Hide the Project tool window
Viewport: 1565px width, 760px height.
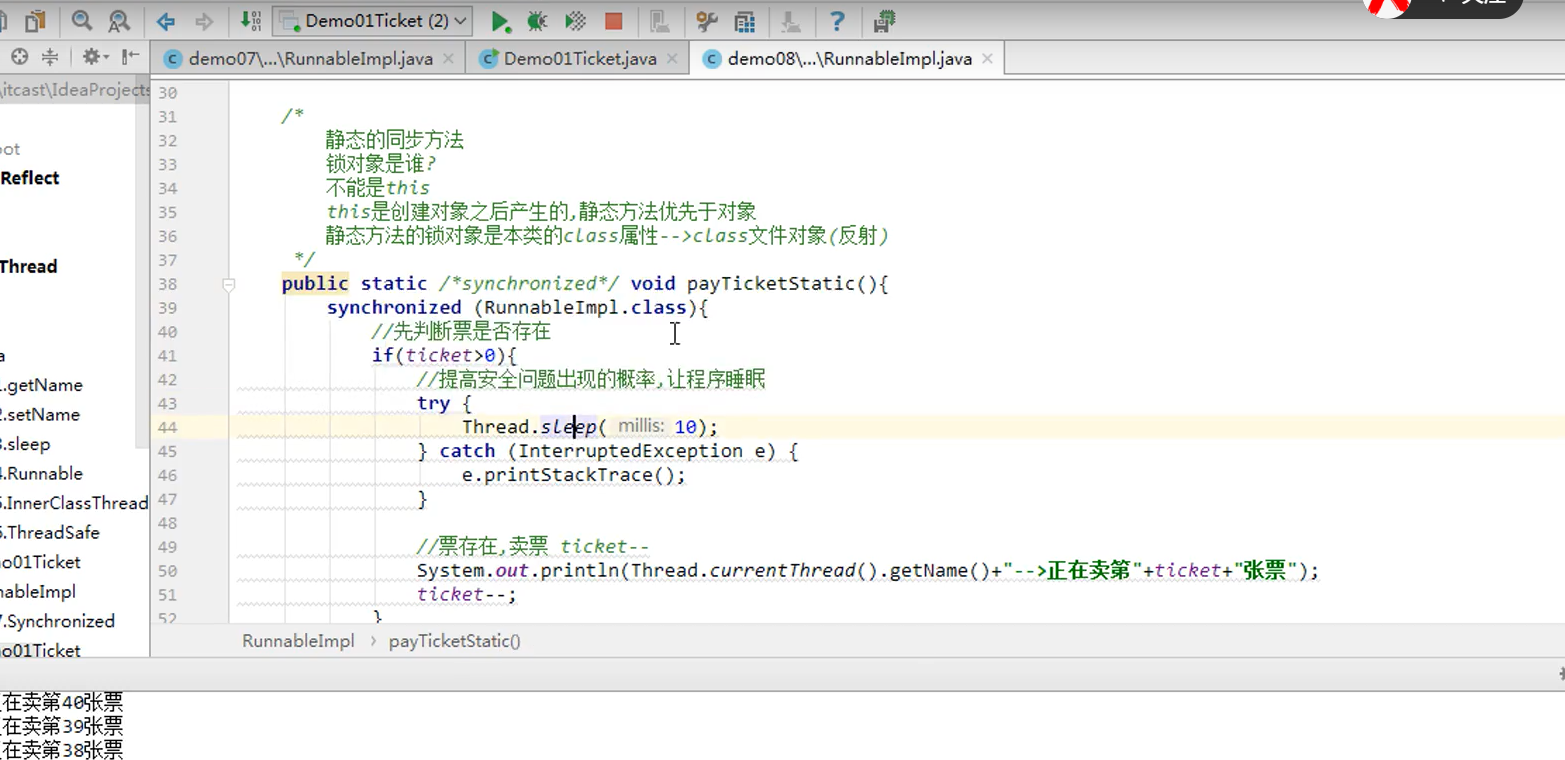tap(130, 57)
